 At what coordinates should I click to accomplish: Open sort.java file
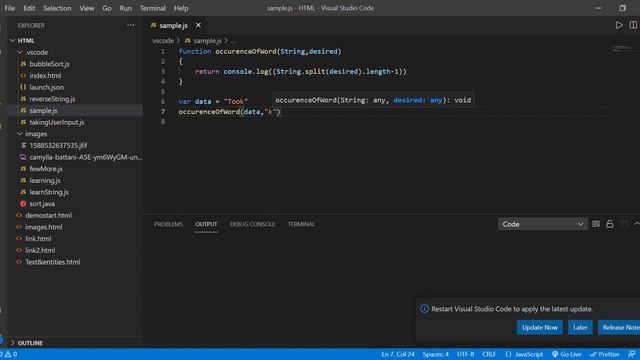point(42,204)
